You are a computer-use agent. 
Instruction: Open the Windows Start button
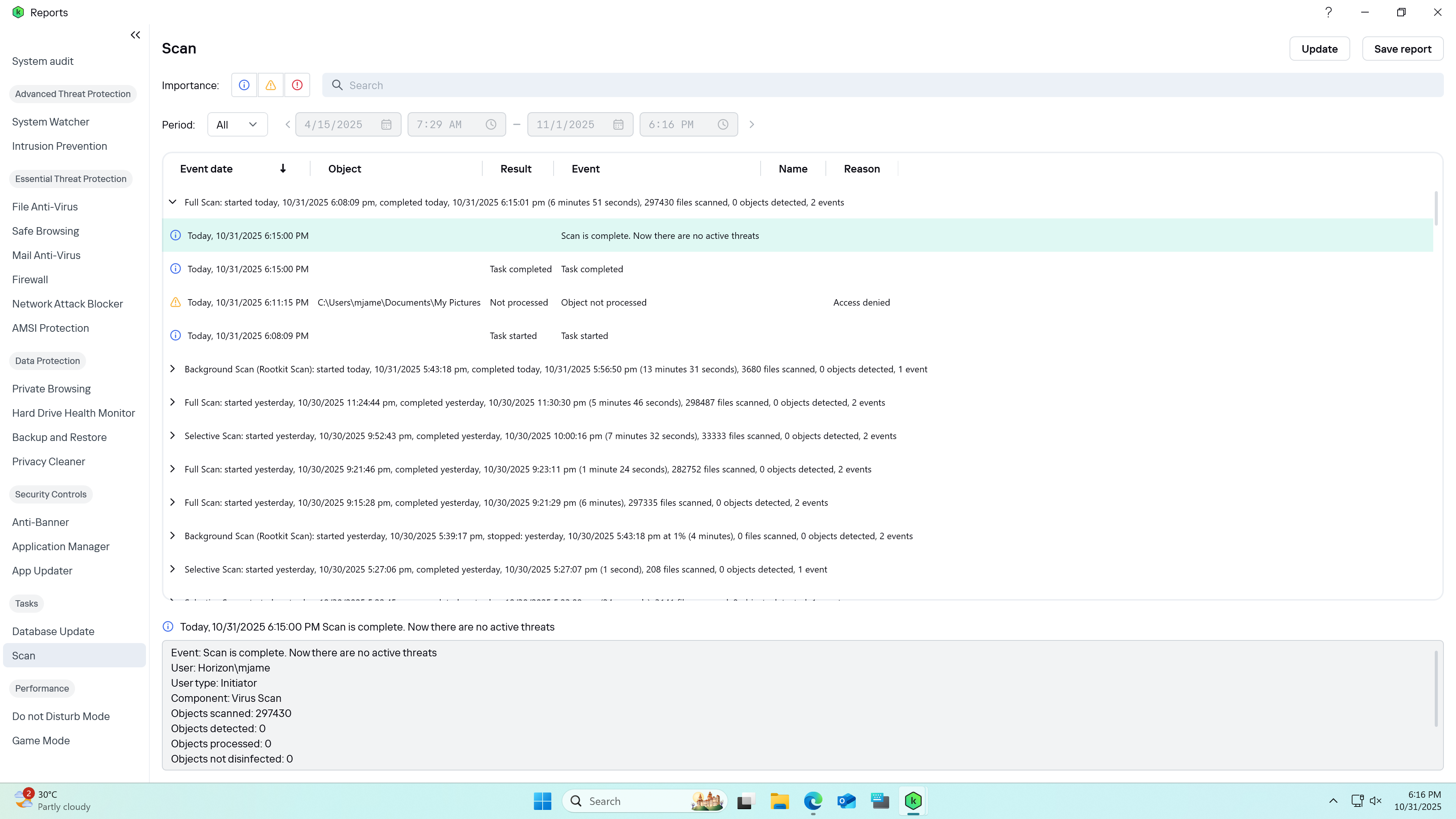coord(543,801)
